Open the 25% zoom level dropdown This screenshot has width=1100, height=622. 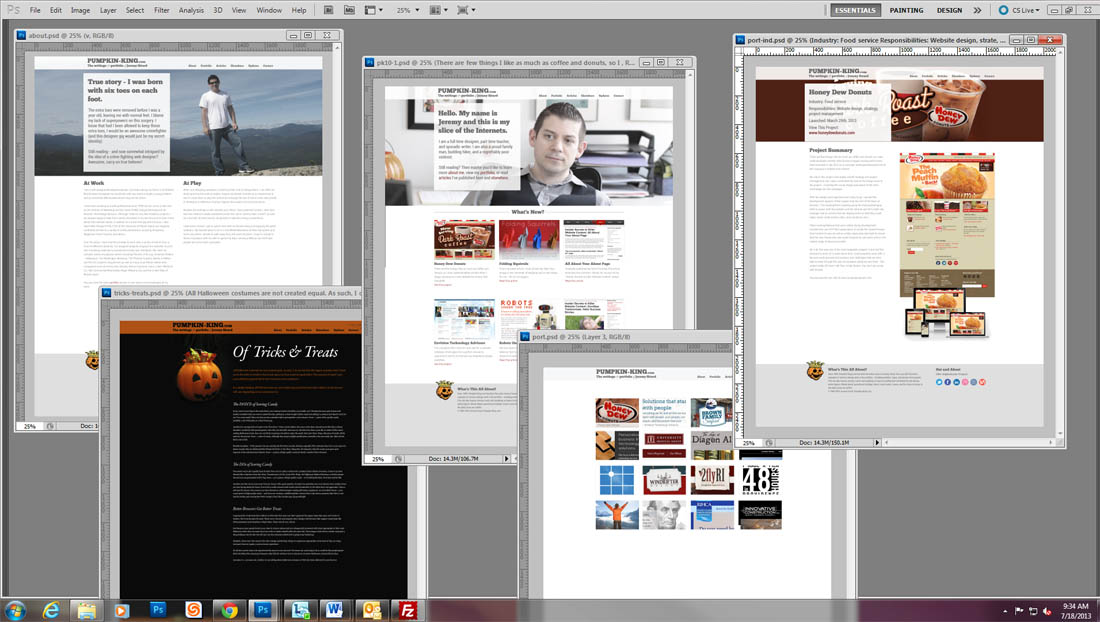pos(408,10)
